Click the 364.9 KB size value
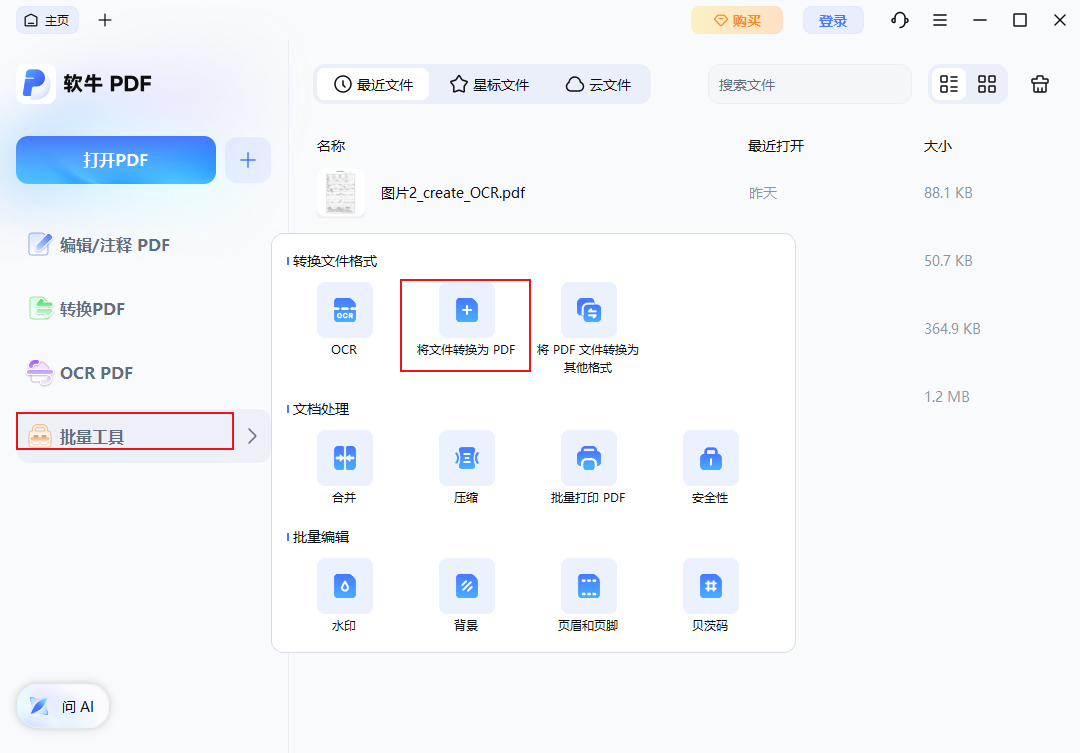This screenshot has width=1080, height=753. [x=952, y=329]
